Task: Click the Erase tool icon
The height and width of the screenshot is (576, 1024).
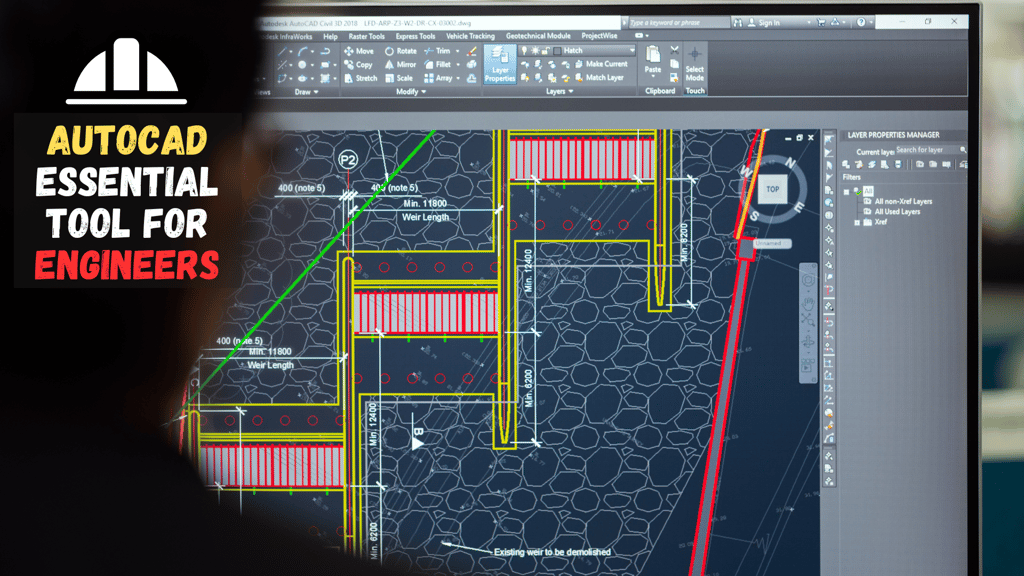Action: (x=472, y=51)
